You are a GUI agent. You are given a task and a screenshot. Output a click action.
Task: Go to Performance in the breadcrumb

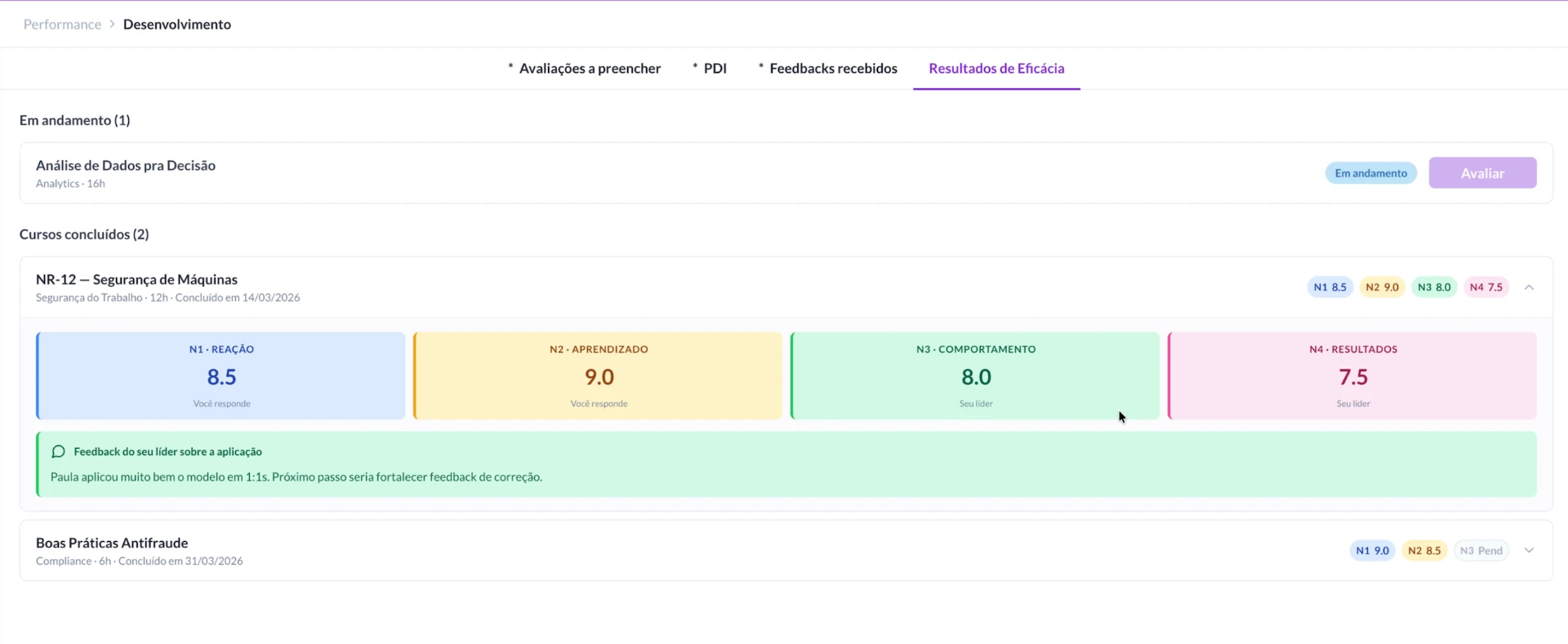pos(62,25)
